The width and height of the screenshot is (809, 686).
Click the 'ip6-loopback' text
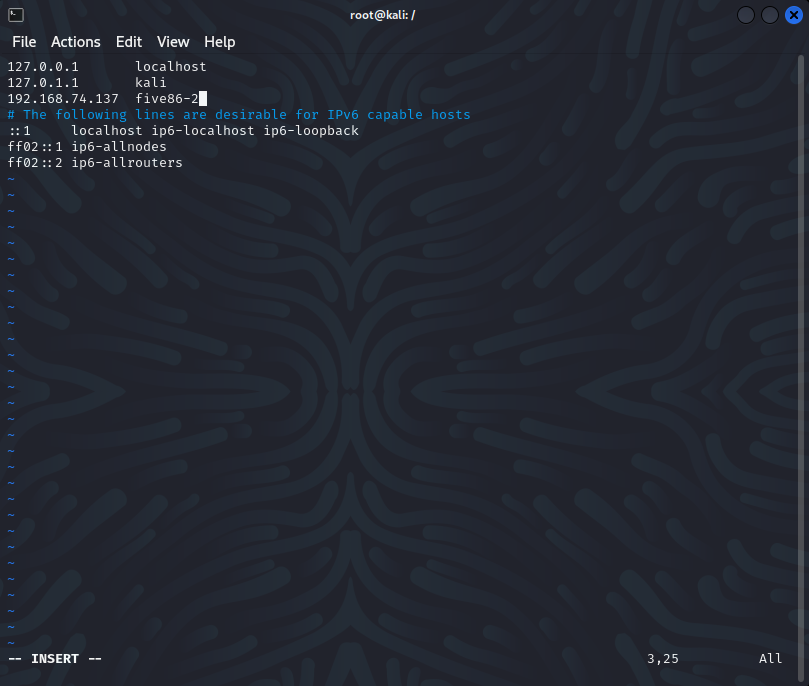click(311, 131)
